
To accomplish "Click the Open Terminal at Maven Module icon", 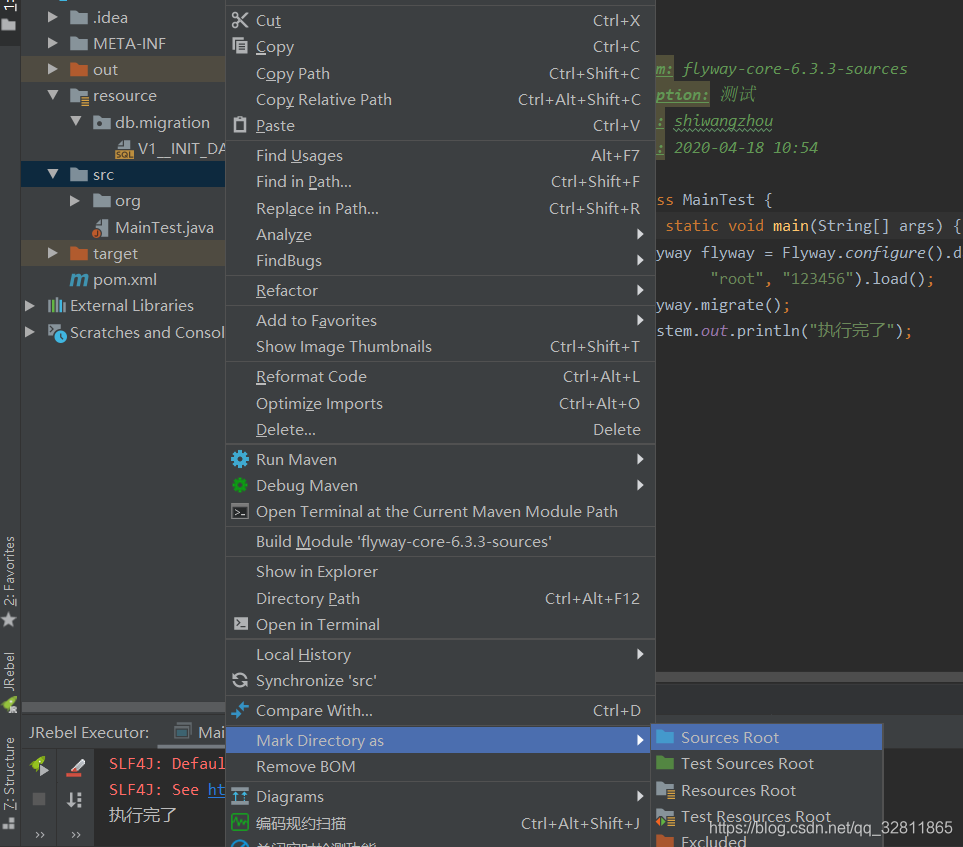I will click(240, 511).
